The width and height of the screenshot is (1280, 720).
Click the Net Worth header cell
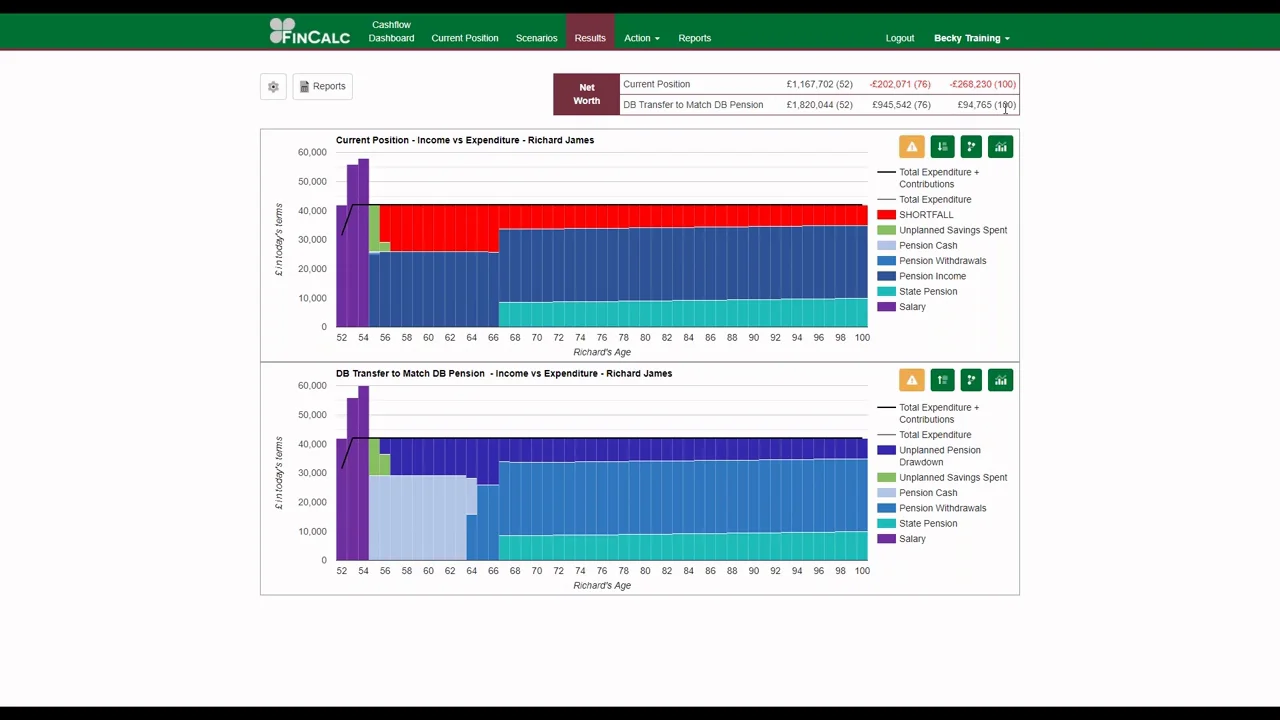pos(587,95)
